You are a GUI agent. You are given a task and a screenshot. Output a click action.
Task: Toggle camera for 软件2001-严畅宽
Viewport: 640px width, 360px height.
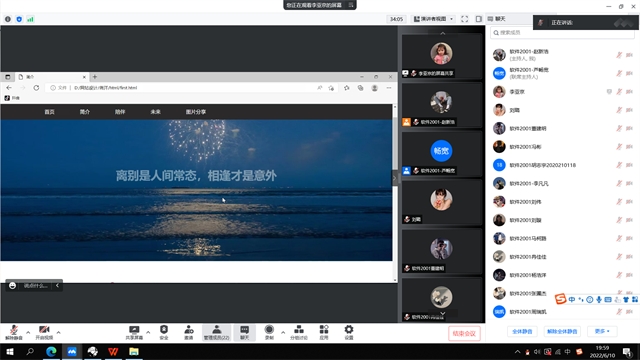coord(629,73)
